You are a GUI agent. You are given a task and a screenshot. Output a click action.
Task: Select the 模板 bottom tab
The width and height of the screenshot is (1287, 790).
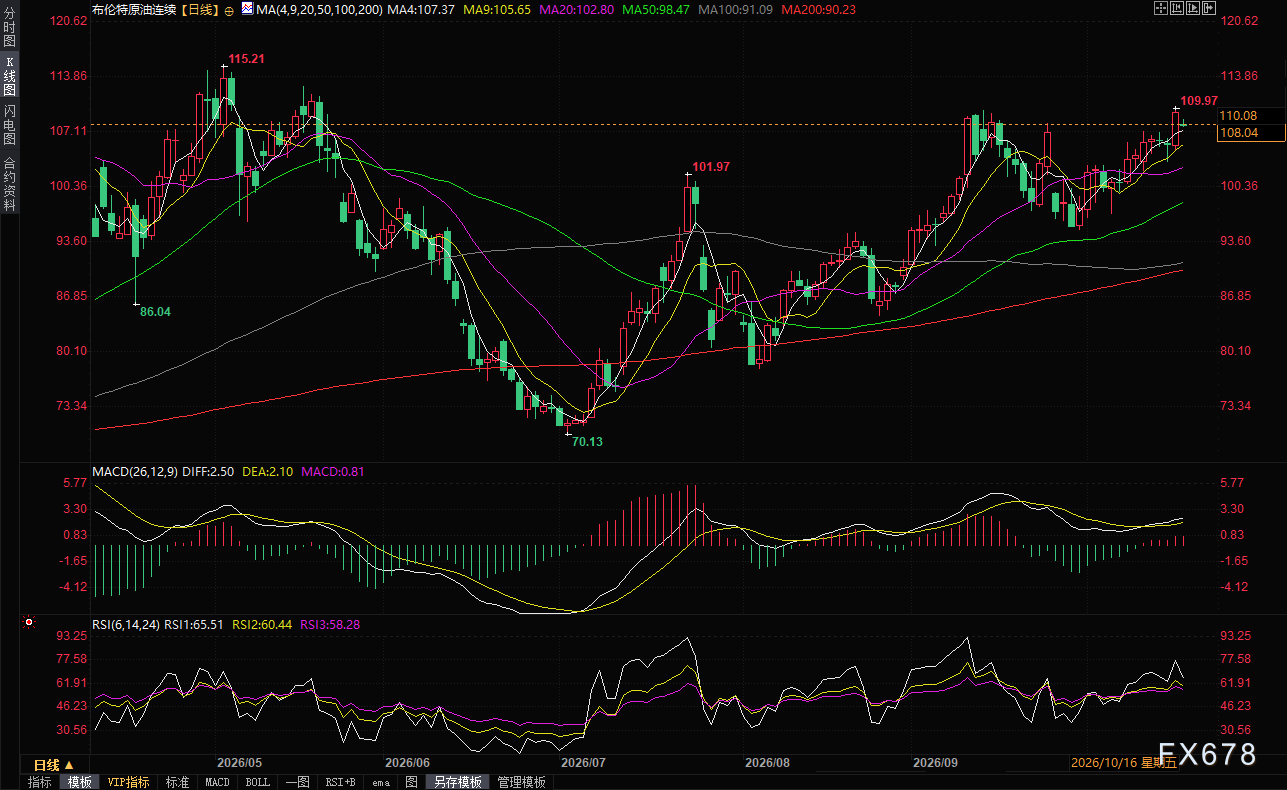[79, 782]
